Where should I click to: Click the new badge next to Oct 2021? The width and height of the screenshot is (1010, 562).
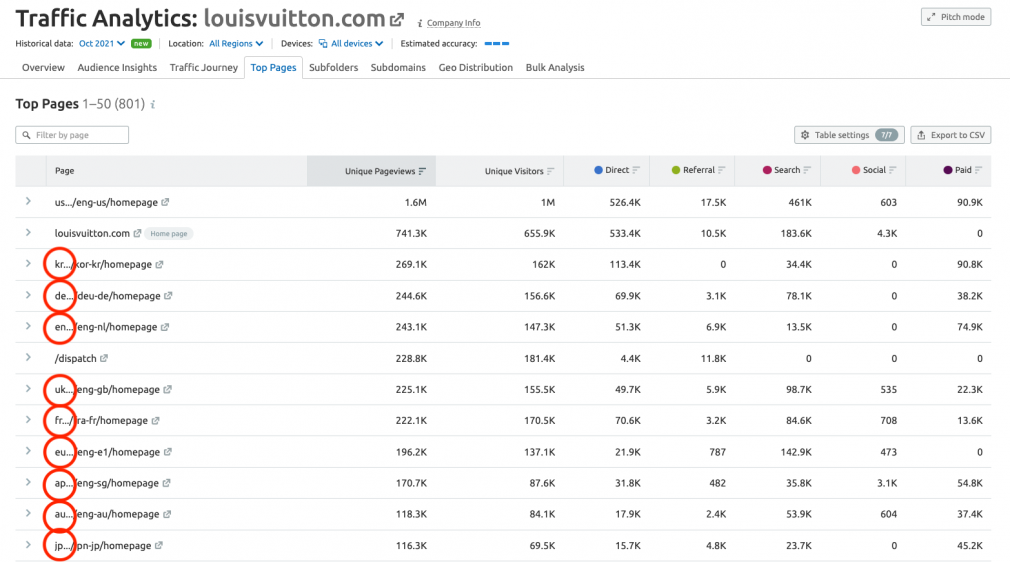pyautogui.click(x=141, y=43)
